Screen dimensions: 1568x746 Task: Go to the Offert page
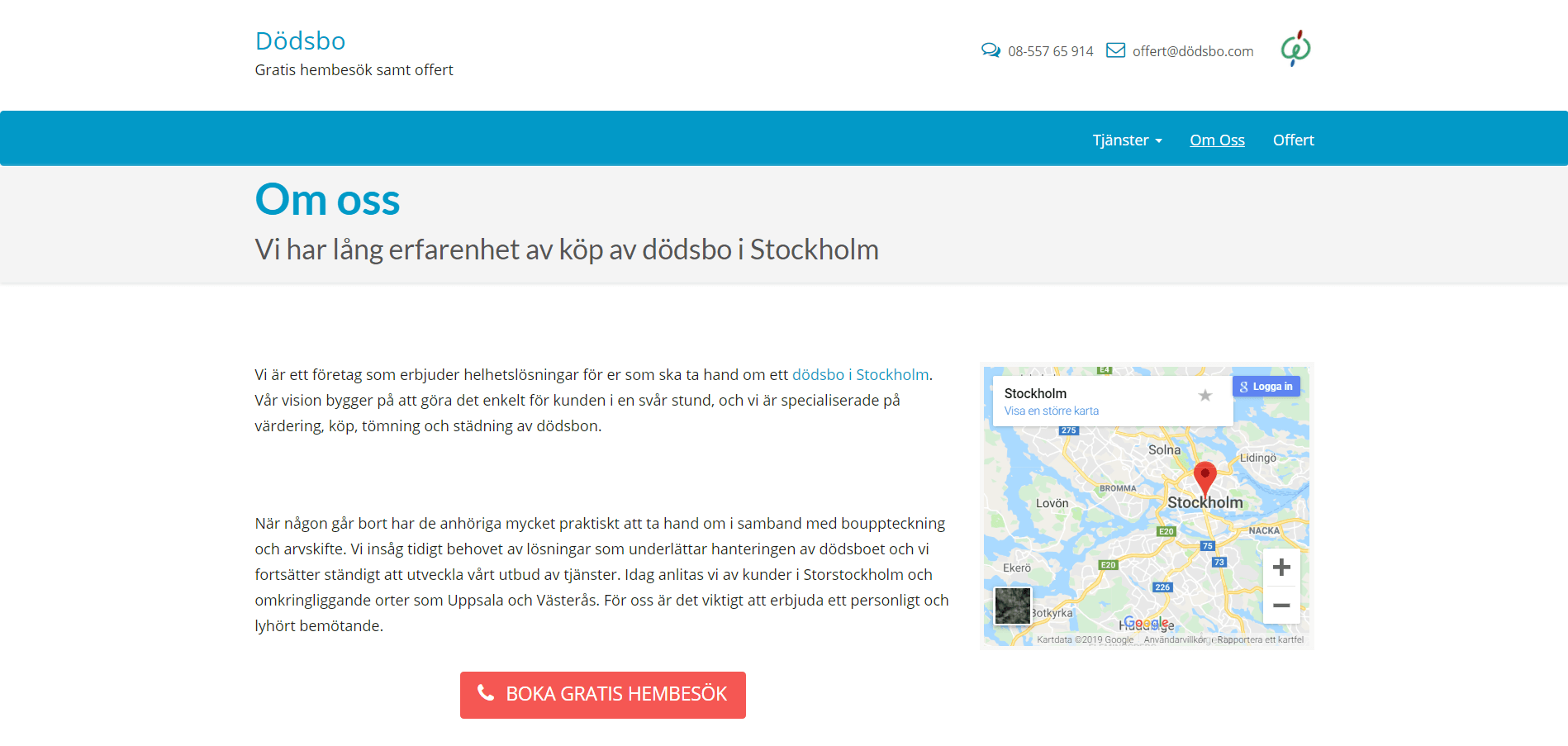click(x=1293, y=140)
